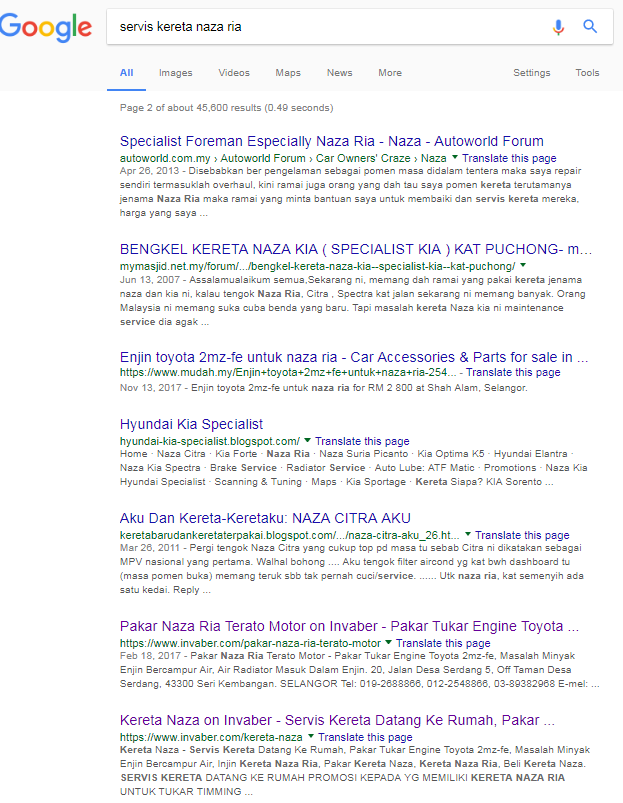Open Aku Dan Kereta-Keretaku NAZA CITRA link
Viewport: 623px width, 803px height.
[x=265, y=518]
